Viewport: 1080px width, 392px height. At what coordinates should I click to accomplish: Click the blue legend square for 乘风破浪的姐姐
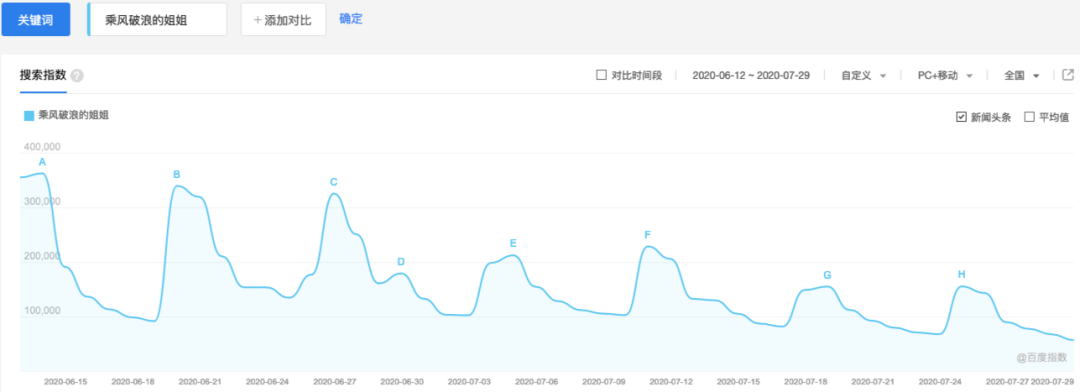[29, 116]
